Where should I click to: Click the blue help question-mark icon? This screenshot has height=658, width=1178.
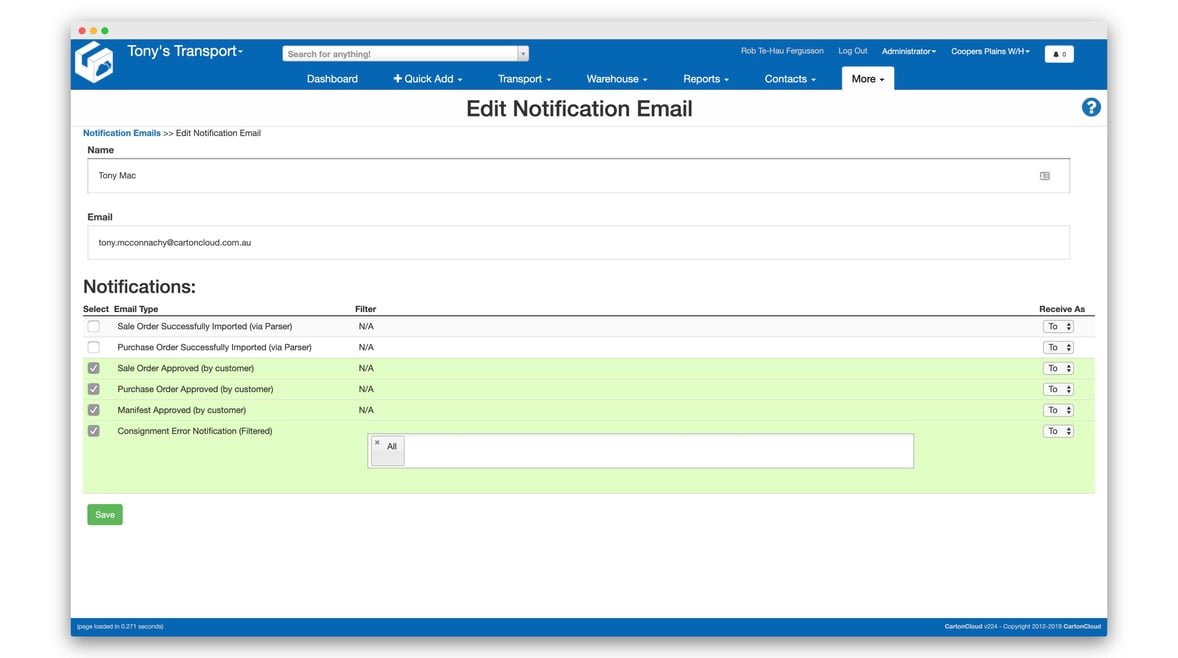[x=1091, y=106]
